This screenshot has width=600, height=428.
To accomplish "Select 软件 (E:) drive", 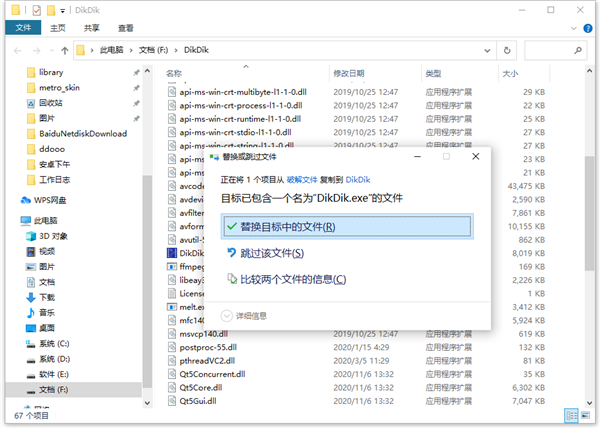I will 54,374.
